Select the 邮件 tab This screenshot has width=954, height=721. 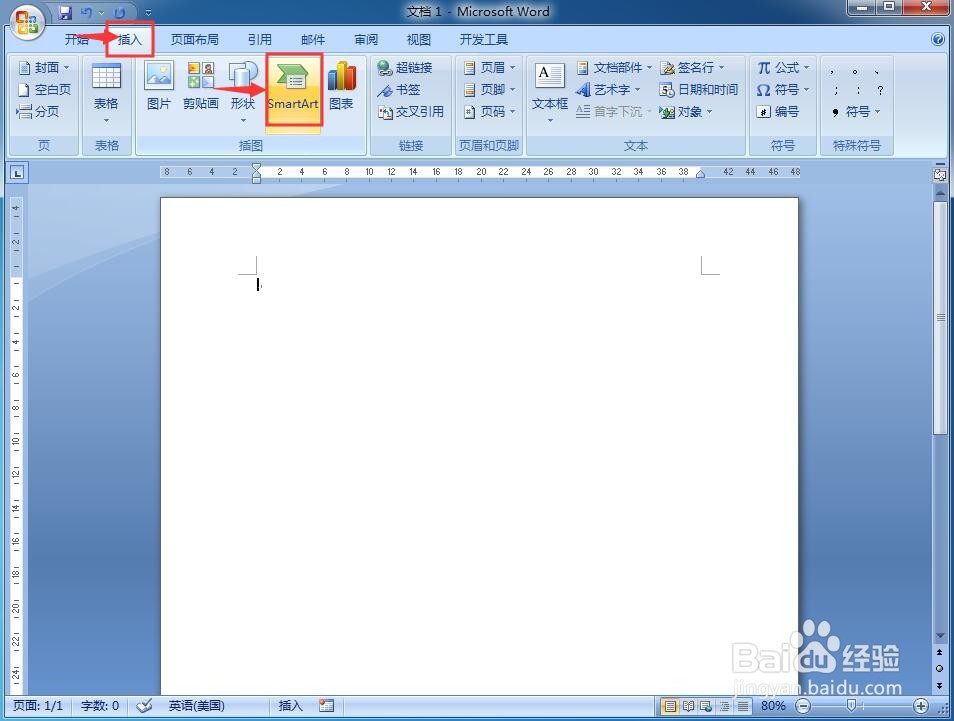pyautogui.click(x=313, y=40)
